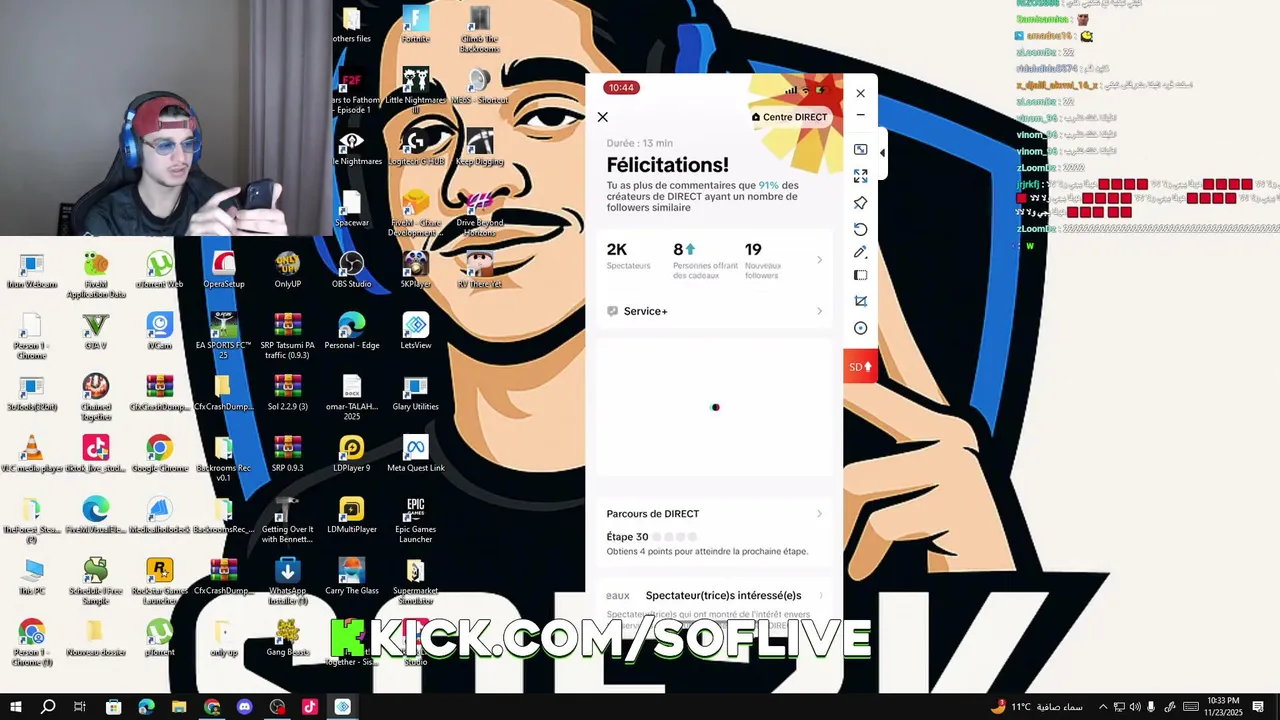Open Chained Together desktop icon
The image size is (1280, 720).
point(95,397)
